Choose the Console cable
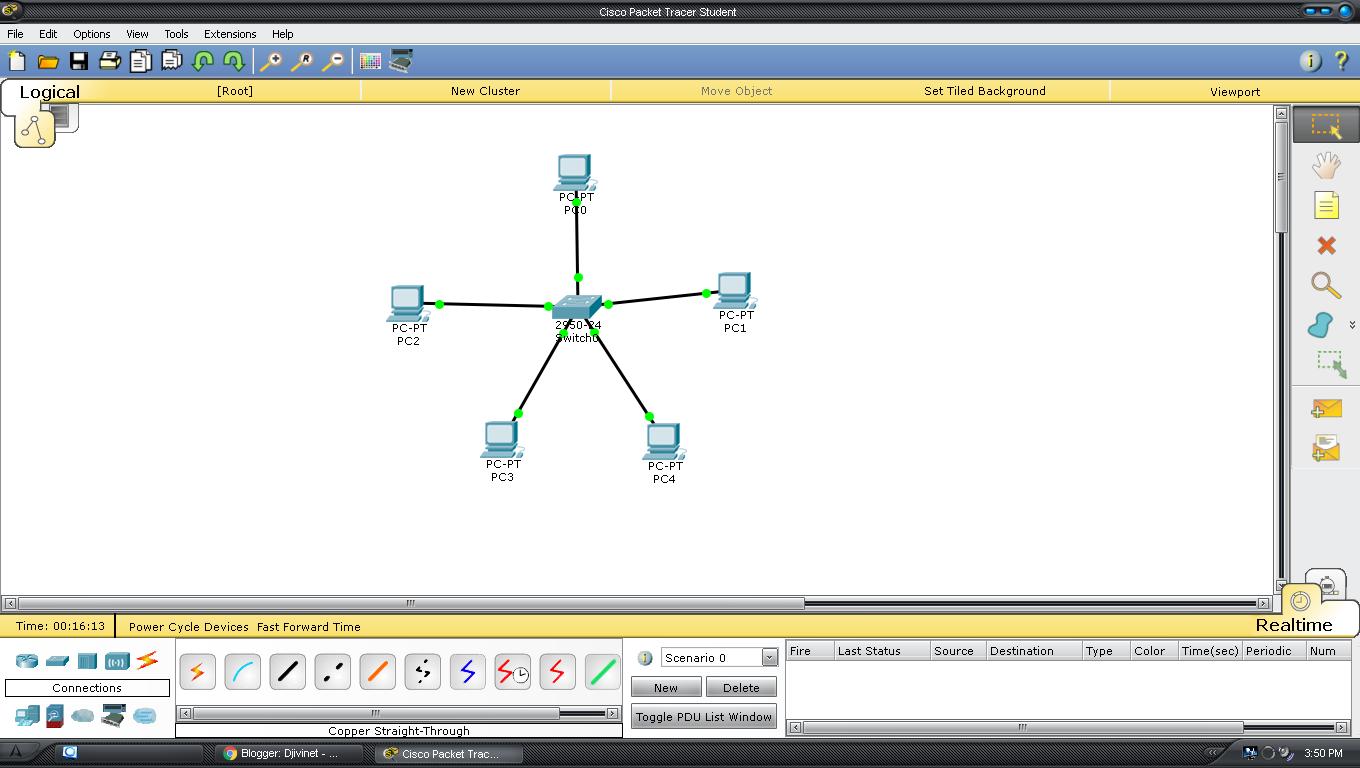Image resolution: width=1360 pixels, height=768 pixels. tap(242, 672)
